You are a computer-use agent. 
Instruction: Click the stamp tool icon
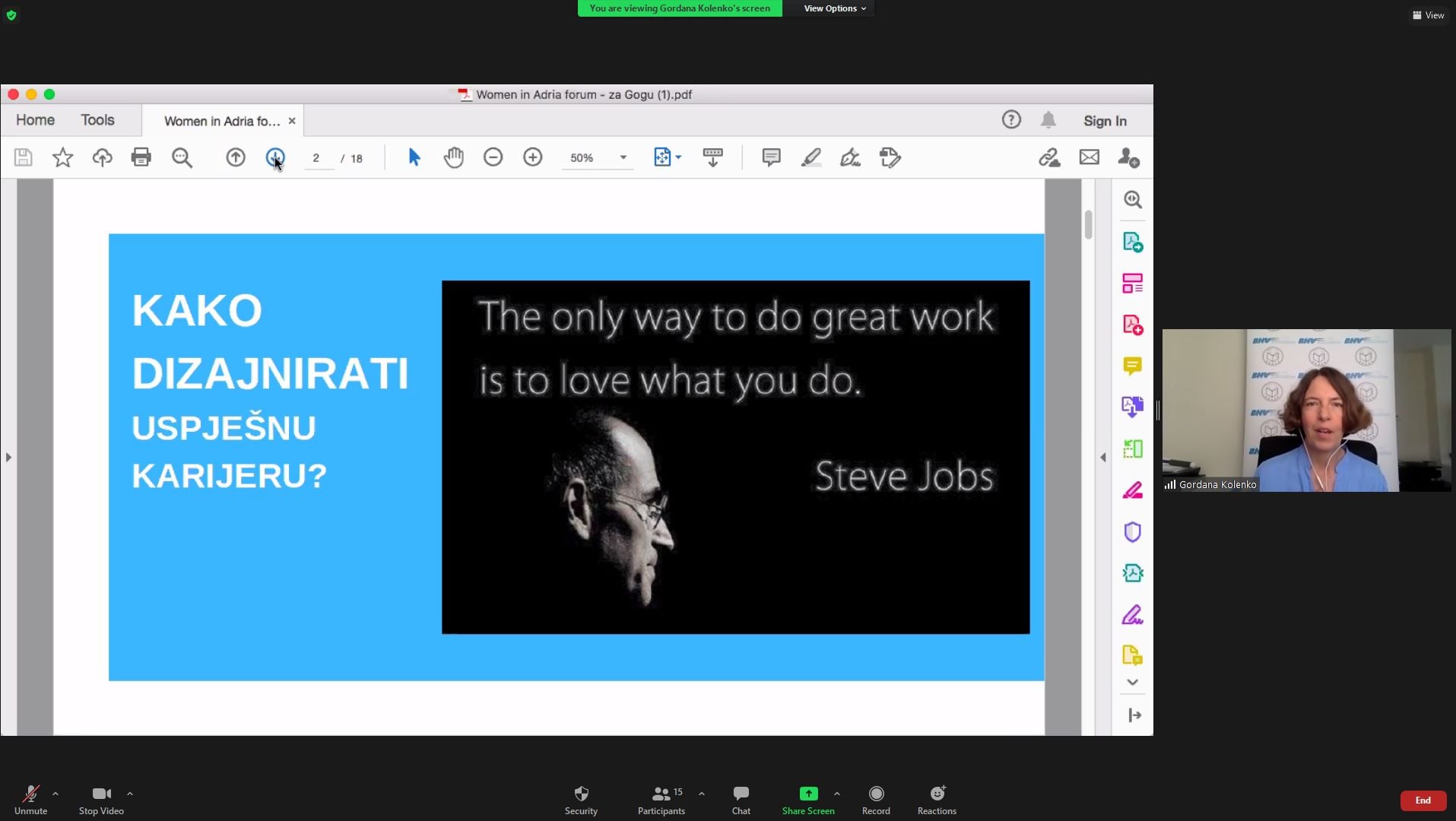click(x=890, y=157)
